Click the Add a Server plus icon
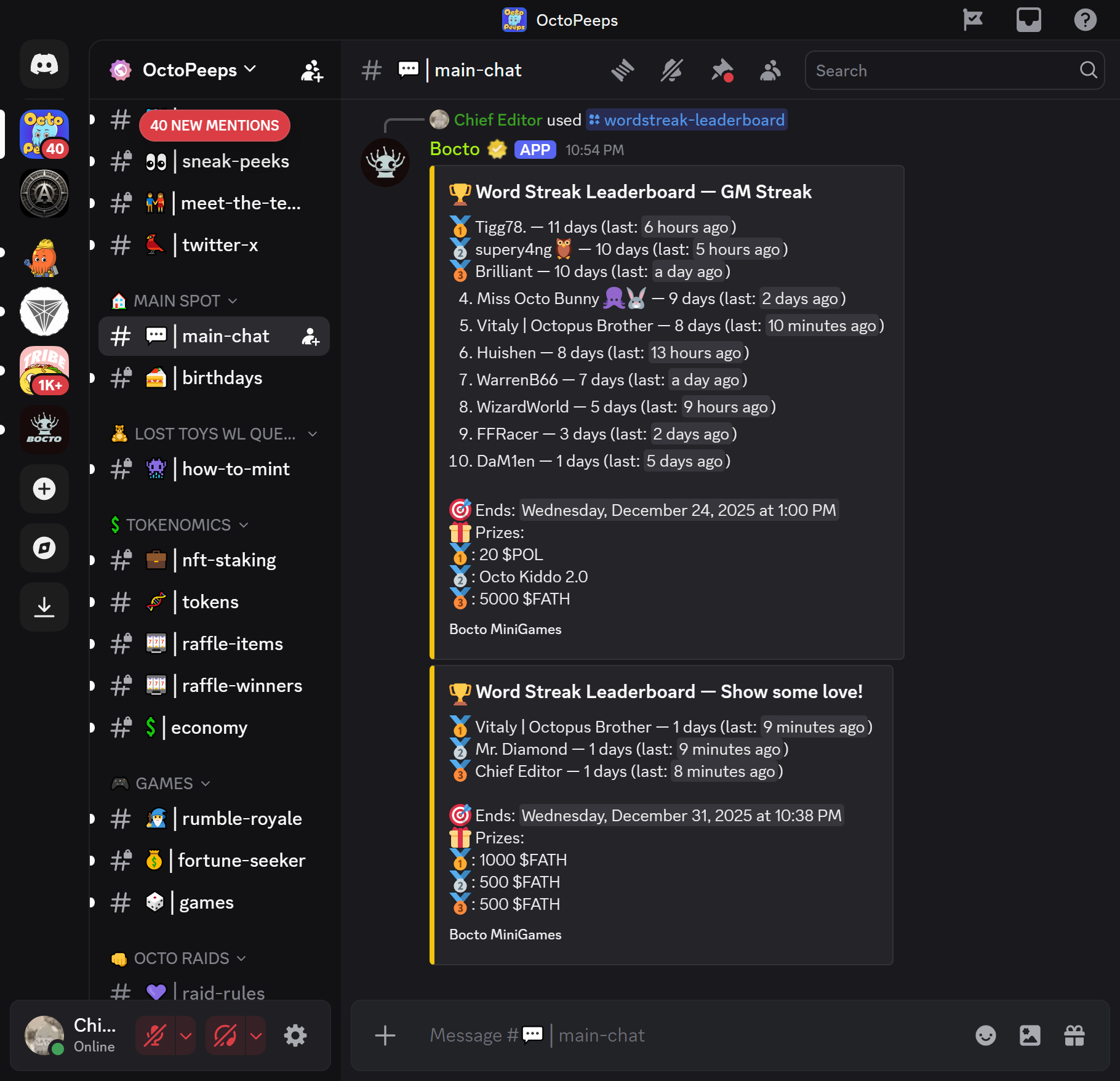The height and width of the screenshot is (1081, 1120). (x=44, y=489)
